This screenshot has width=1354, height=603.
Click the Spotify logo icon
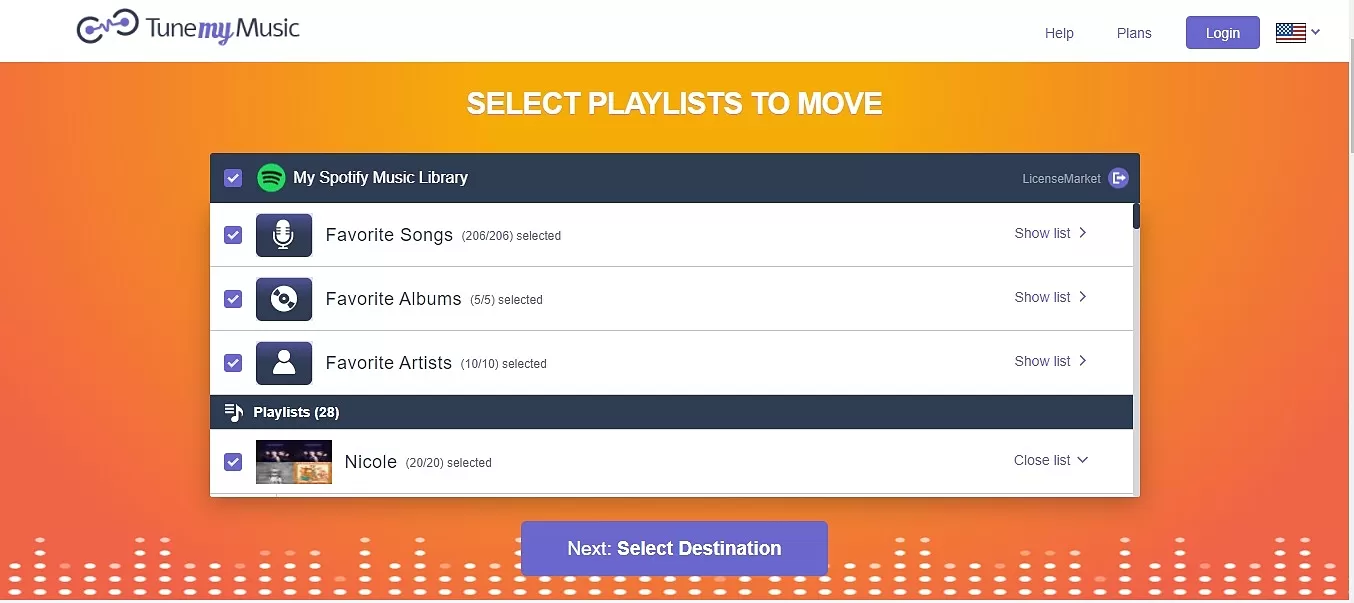coord(271,178)
